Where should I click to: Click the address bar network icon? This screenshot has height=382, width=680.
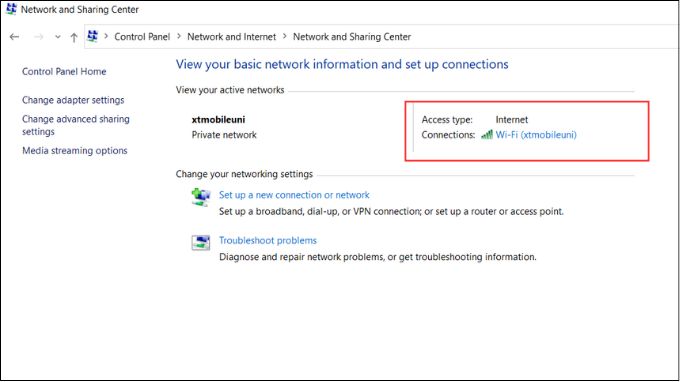92,36
